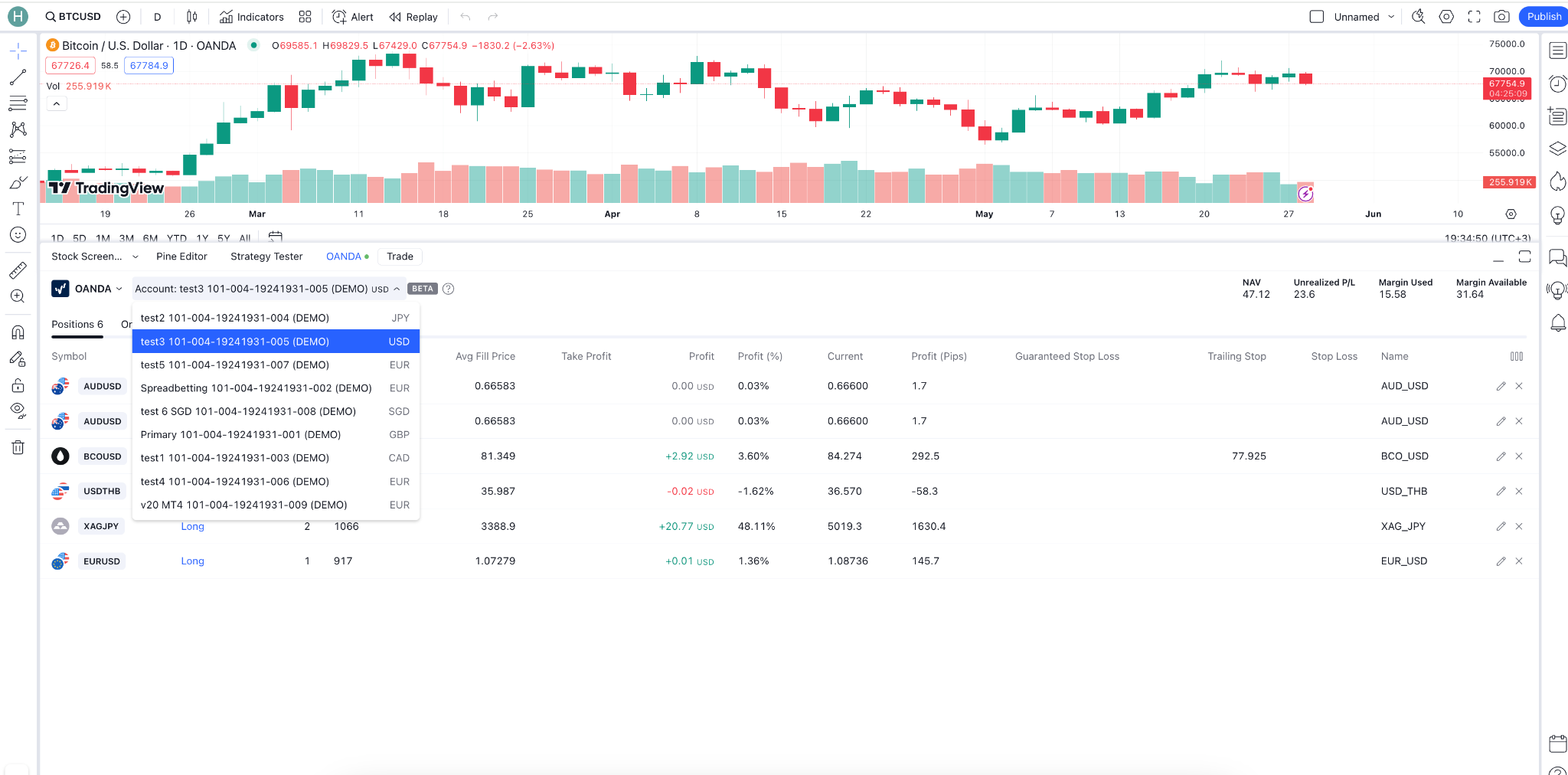Image resolution: width=1568 pixels, height=775 pixels.
Task: Switch to the Strategy Tester tab
Action: pos(266,257)
